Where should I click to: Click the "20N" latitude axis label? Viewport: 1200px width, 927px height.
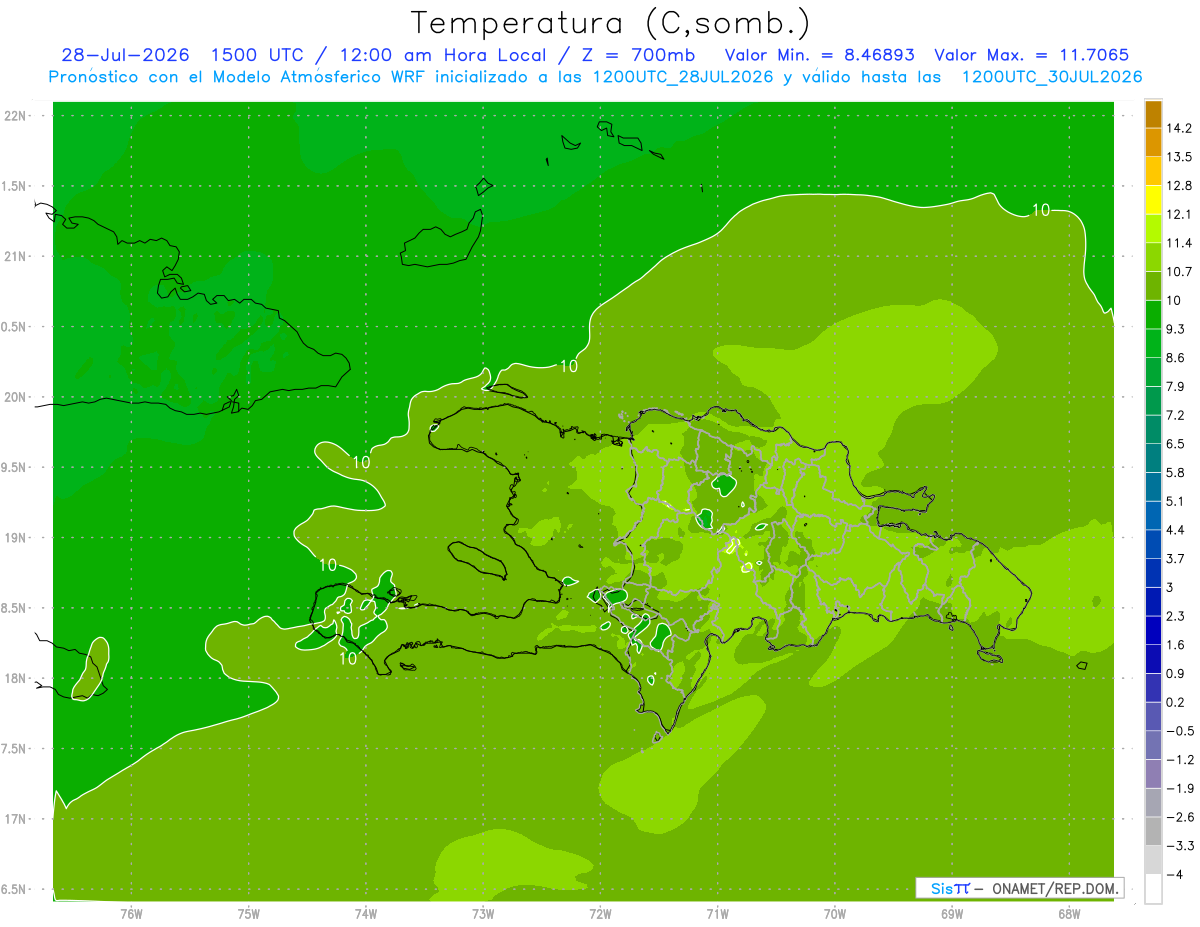14,397
